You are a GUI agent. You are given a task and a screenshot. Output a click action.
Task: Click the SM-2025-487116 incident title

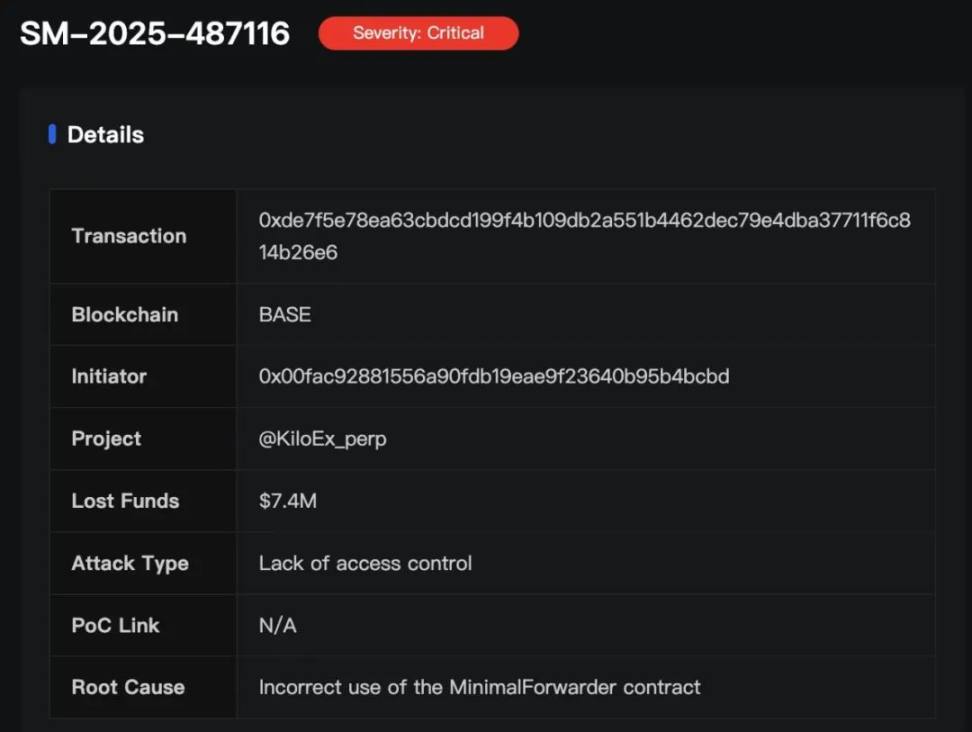point(155,33)
